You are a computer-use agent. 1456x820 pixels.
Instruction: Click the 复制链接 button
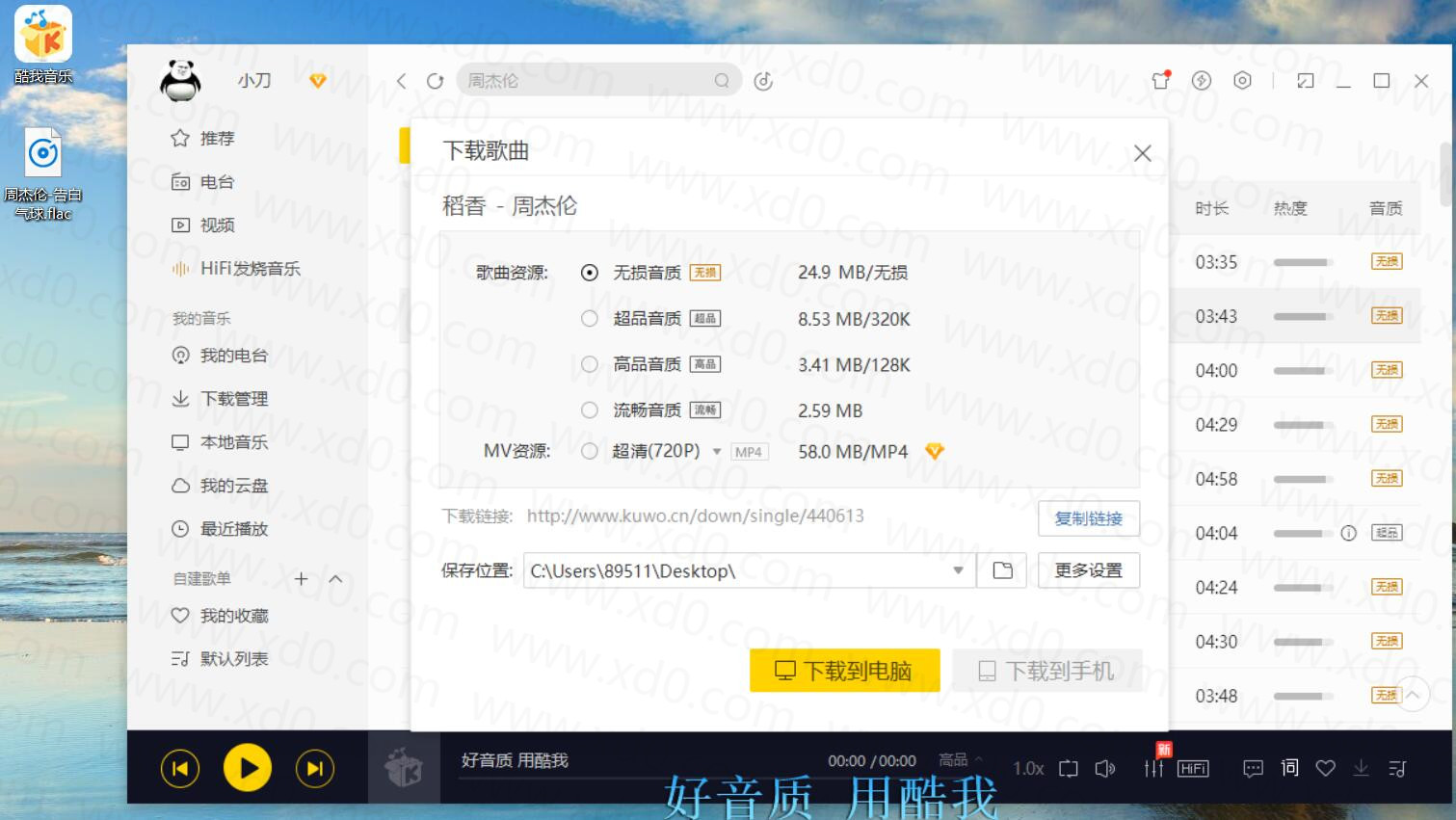point(1089,518)
